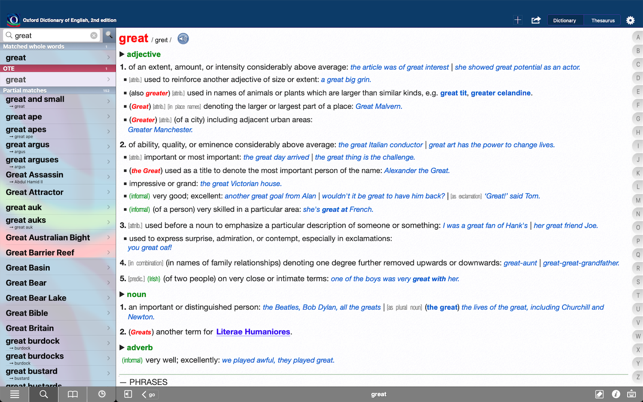Screen dimensions: 643x402
Task: Click the plus add icon in header
Action: [518, 20]
